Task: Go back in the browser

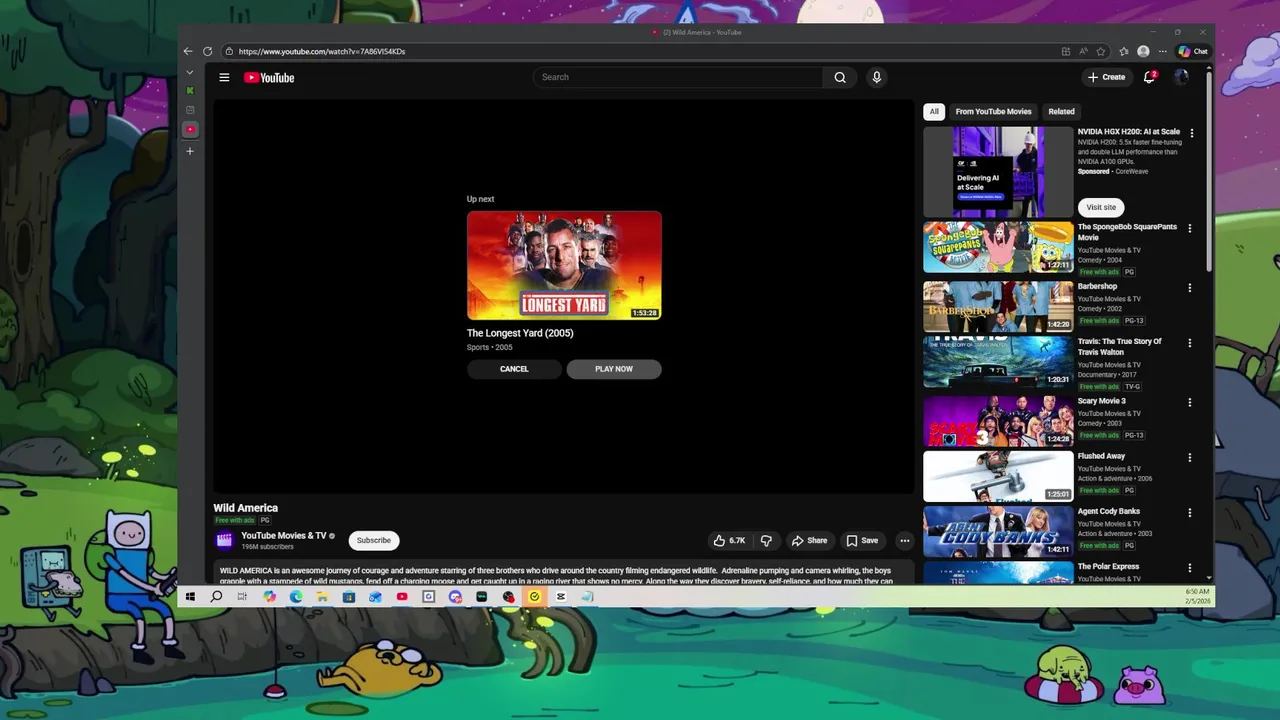Action: (188, 51)
